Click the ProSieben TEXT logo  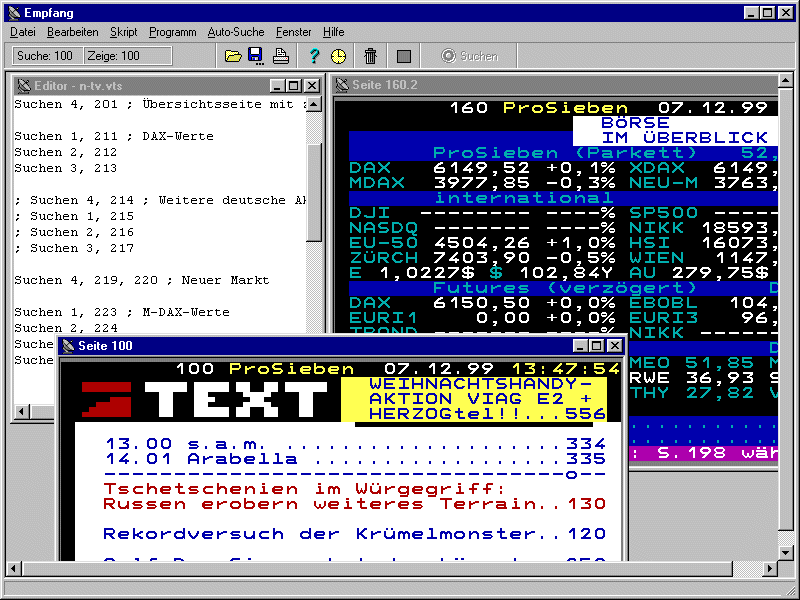[204, 399]
